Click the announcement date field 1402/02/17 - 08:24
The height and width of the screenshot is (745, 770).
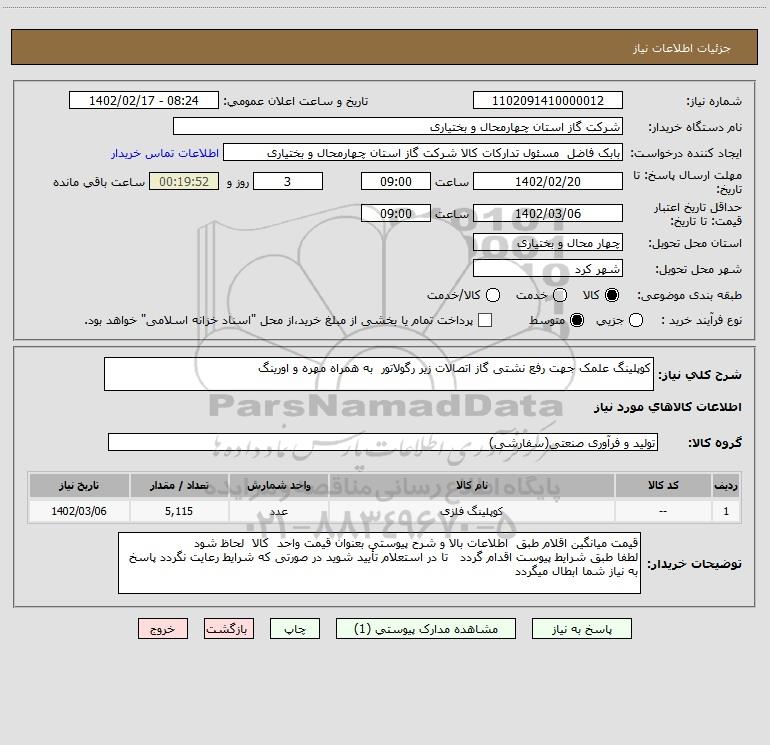[144, 101]
